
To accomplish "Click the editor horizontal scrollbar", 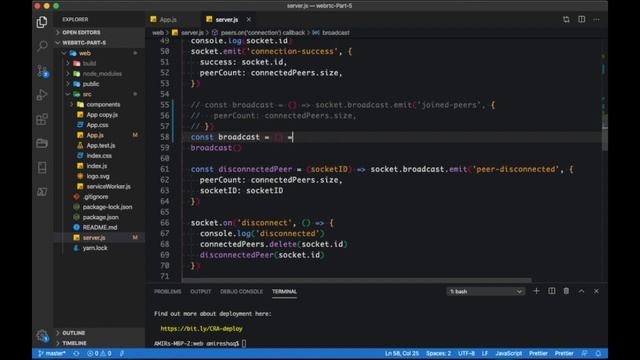I will 357,280.
